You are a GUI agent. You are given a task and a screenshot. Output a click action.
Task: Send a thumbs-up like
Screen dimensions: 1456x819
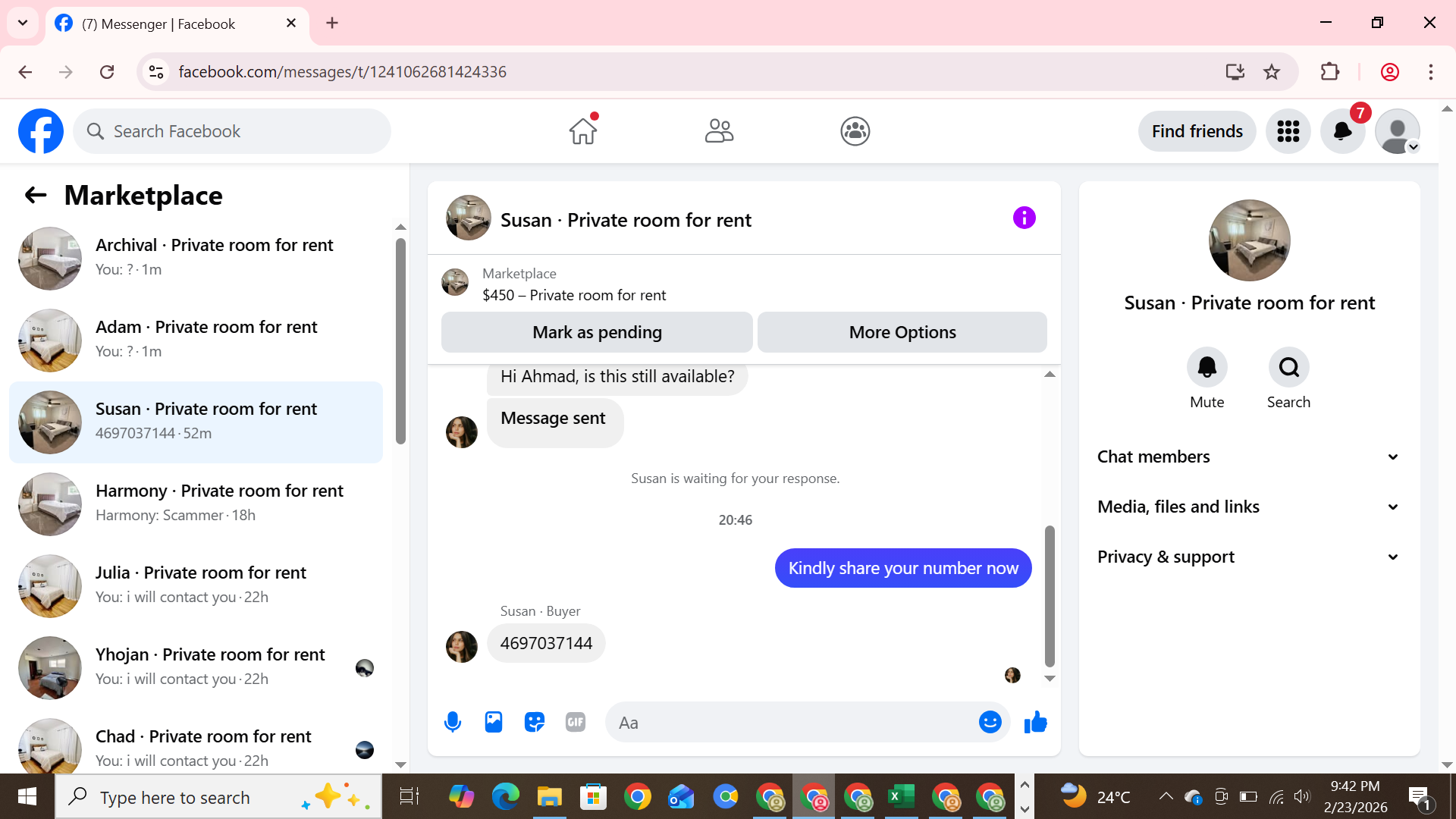pyautogui.click(x=1035, y=722)
